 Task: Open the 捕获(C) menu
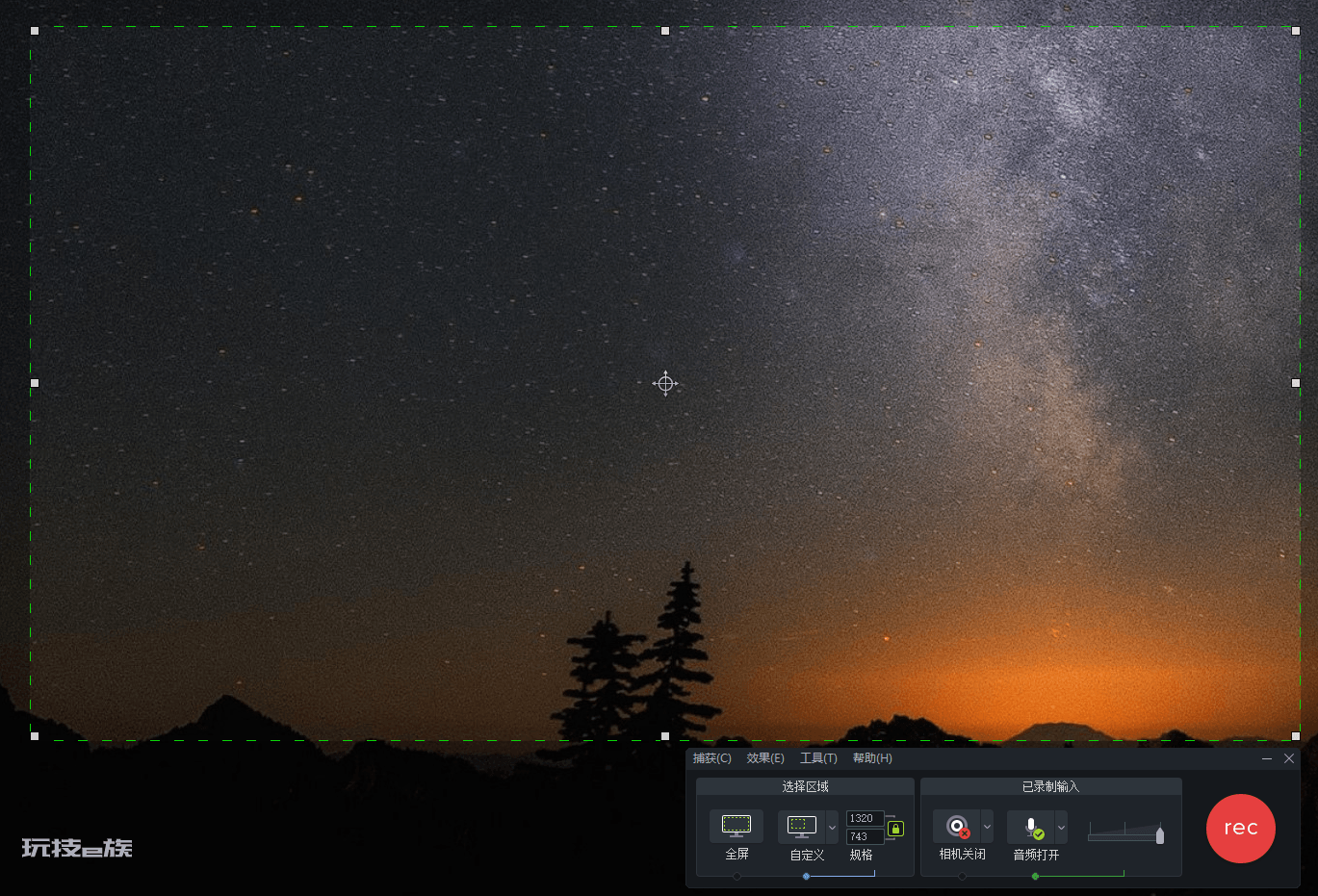712,758
